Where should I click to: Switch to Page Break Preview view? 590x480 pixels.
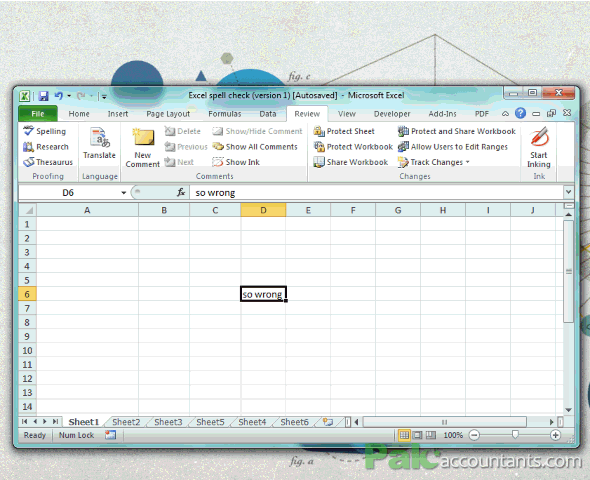430,435
